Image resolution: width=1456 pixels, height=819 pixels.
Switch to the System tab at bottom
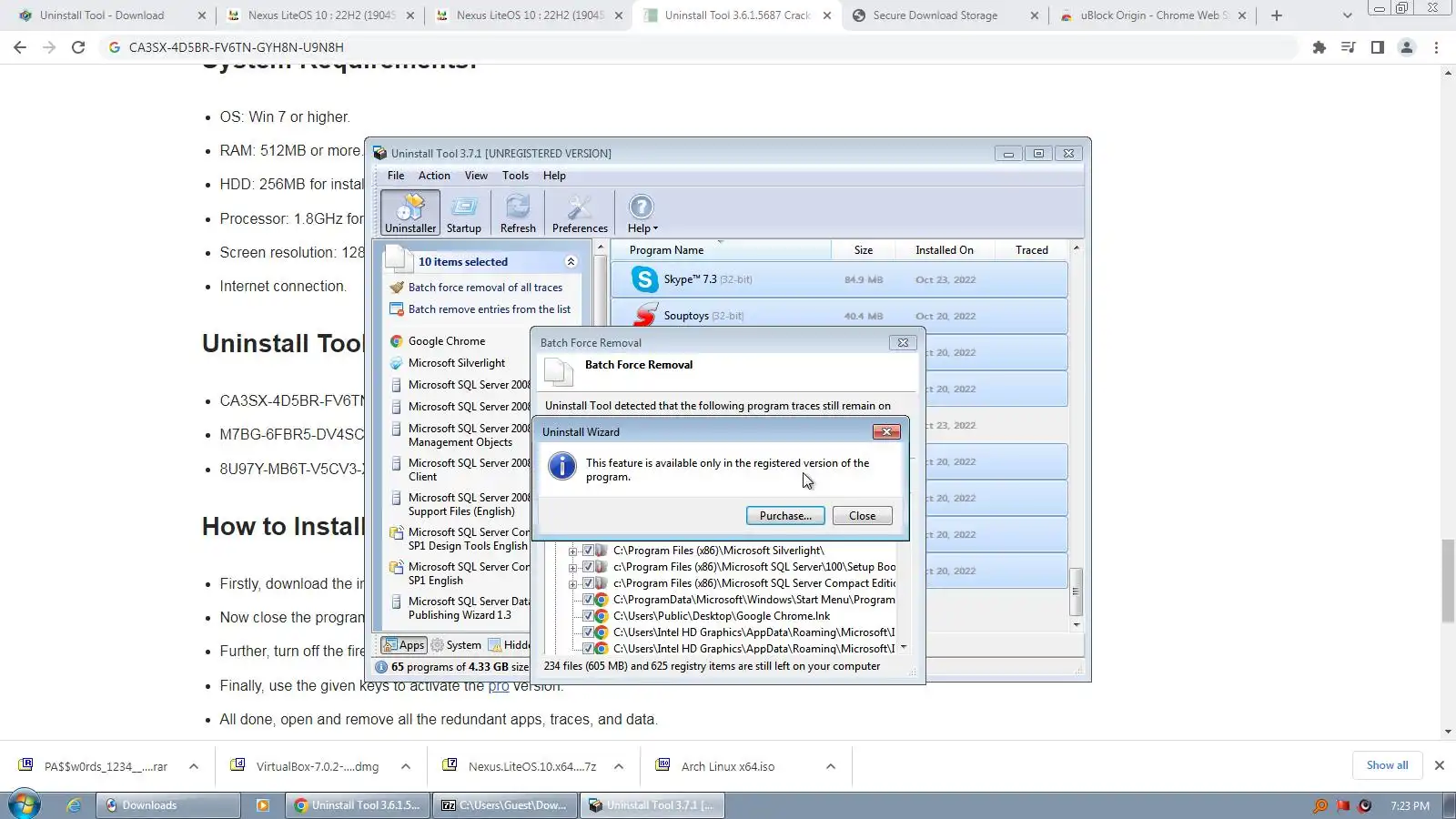(456, 645)
